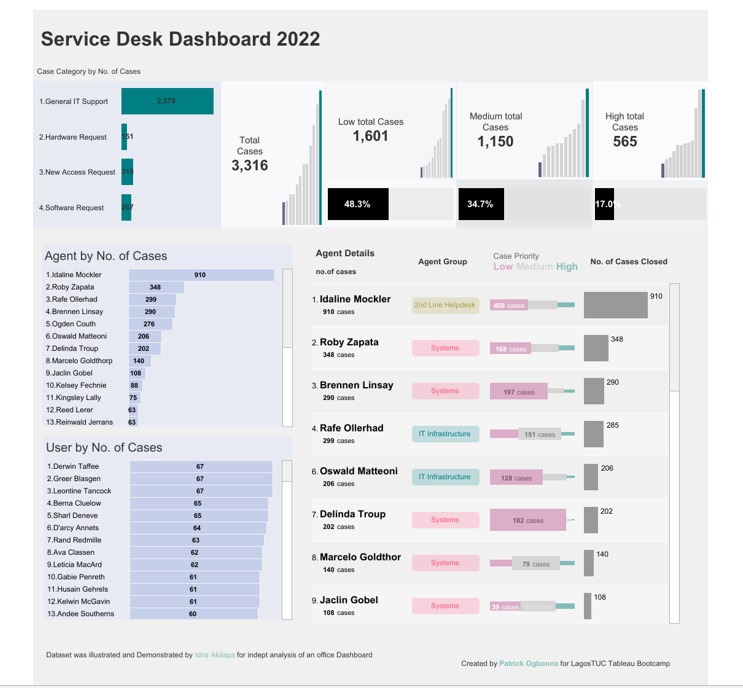This screenshot has width=743, height=688.
Task: Click Marcelo Goldthor's 79 cases priority bar
Action: pyautogui.click(x=536, y=563)
